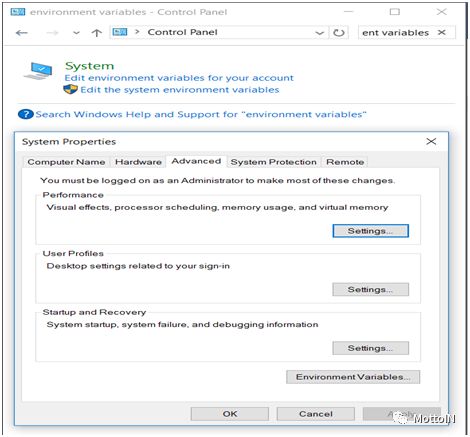The width and height of the screenshot is (470, 437).
Task: Open the Remote tab
Action: (345, 162)
